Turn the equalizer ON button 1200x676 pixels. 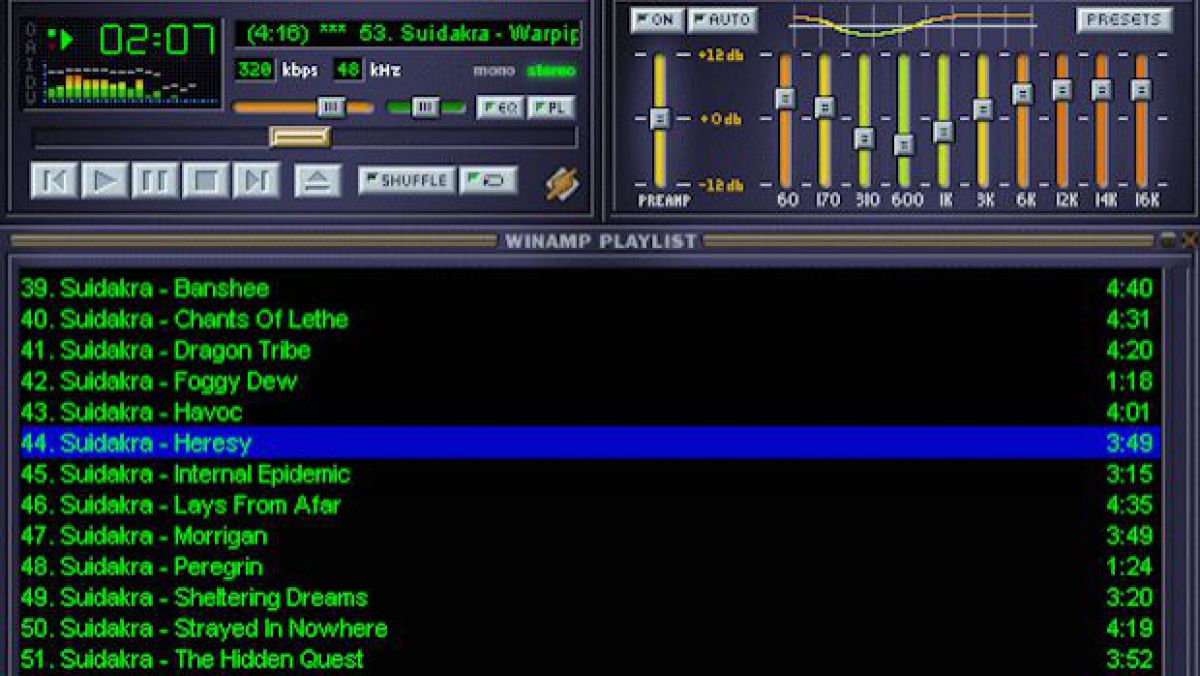click(656, 20)
